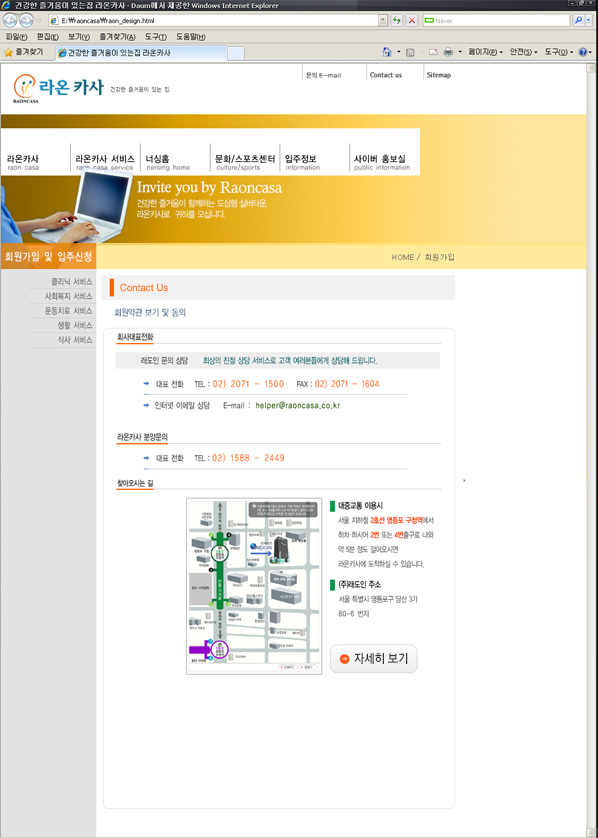Click the 자세히 보기 button

pyautogui.click(x=374, y=658)
